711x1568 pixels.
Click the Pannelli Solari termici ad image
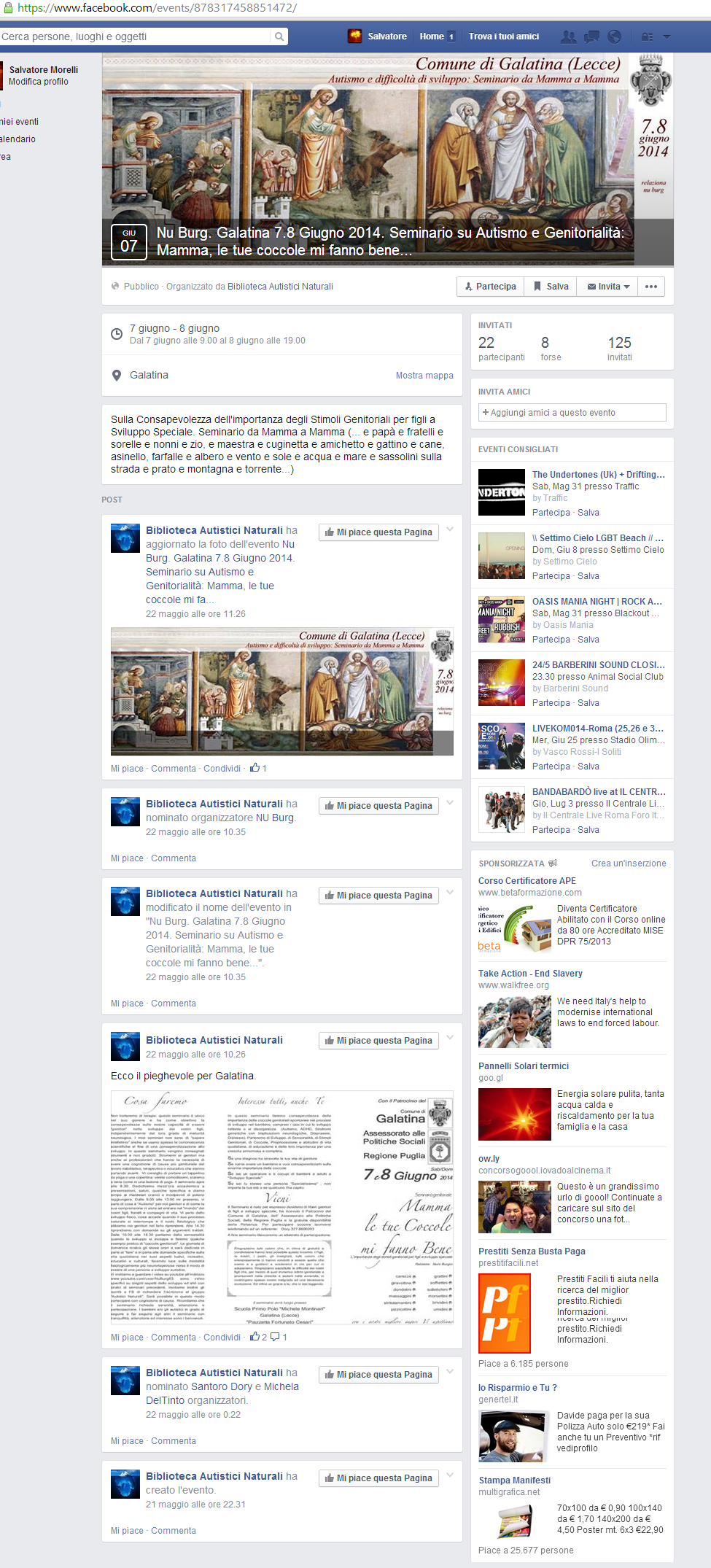[515, 1114]
